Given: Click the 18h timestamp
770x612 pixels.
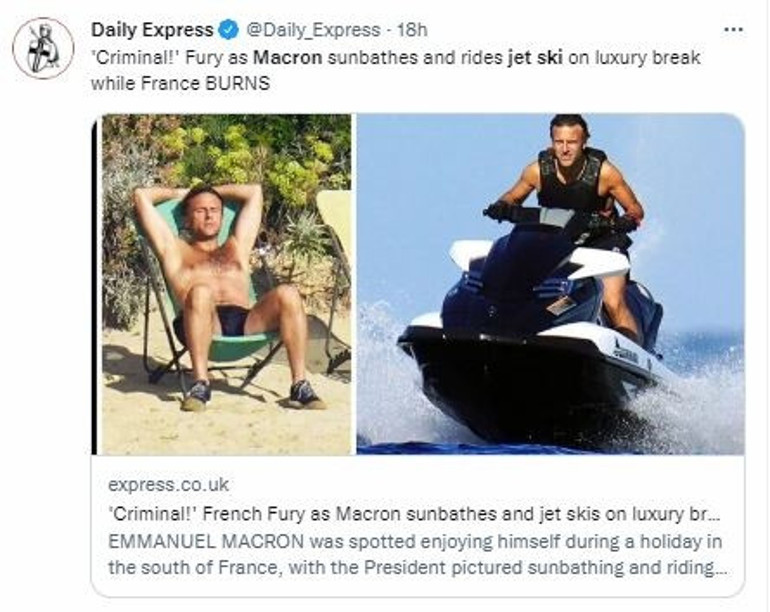Looking at the screenshot, I should click(x=412, y=30).
